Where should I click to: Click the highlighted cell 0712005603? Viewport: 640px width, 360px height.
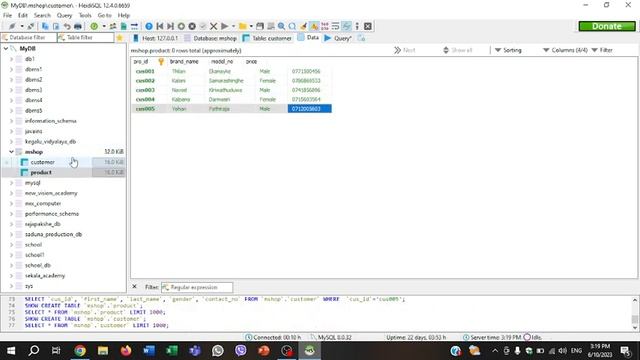pyautogui.click(x=309, y=109)
